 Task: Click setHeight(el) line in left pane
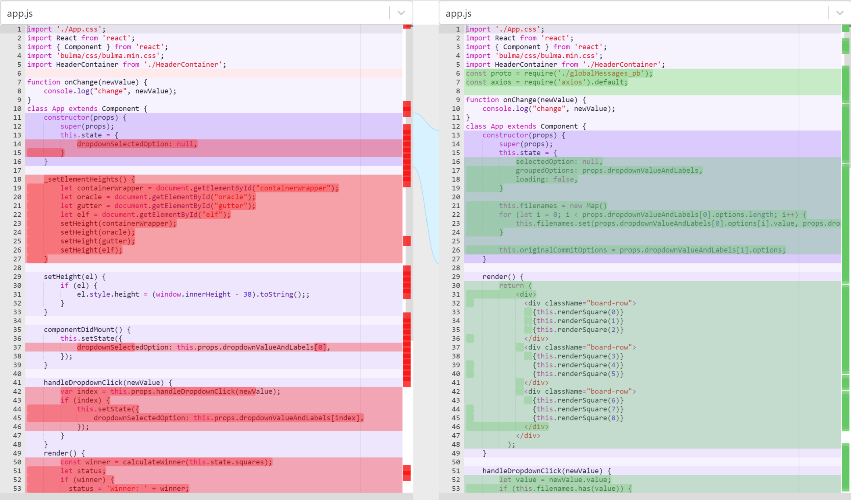(74, 276)
